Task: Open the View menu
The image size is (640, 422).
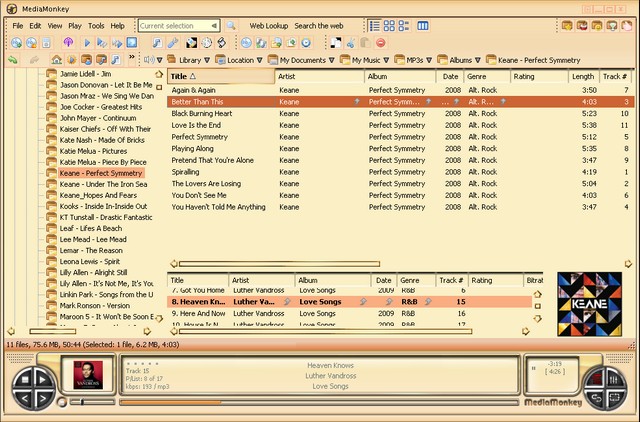Action: click(x=55, y=26)
